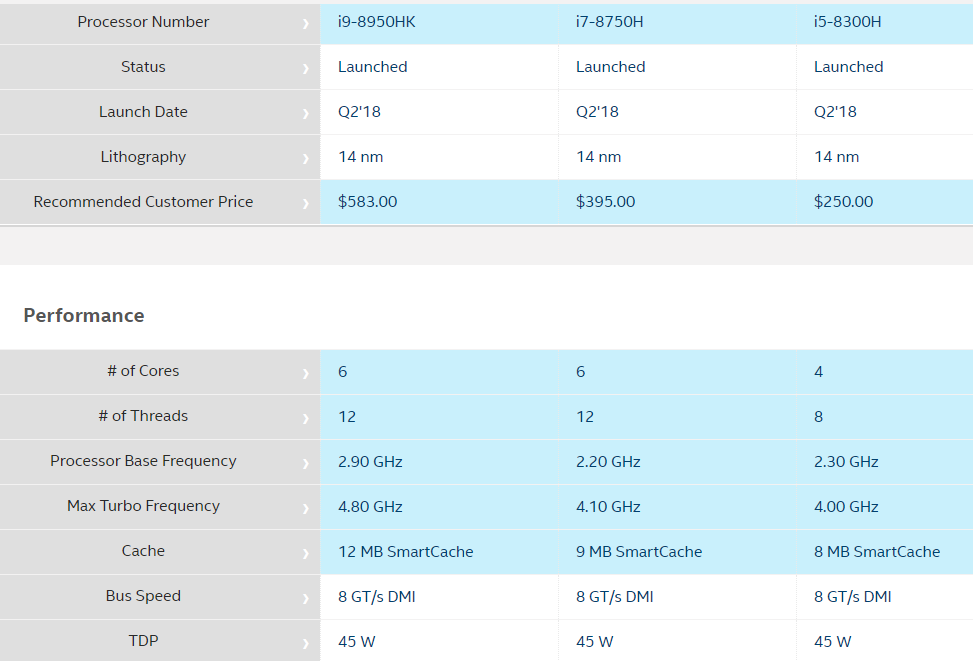Click the arrow icon next to Lithography
The image size is (973, 661).
306,158
